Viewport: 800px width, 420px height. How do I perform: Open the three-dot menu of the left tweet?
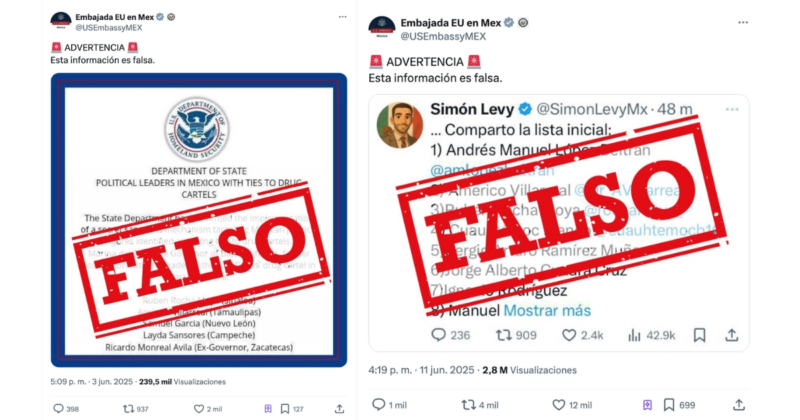tap(342, 17)
